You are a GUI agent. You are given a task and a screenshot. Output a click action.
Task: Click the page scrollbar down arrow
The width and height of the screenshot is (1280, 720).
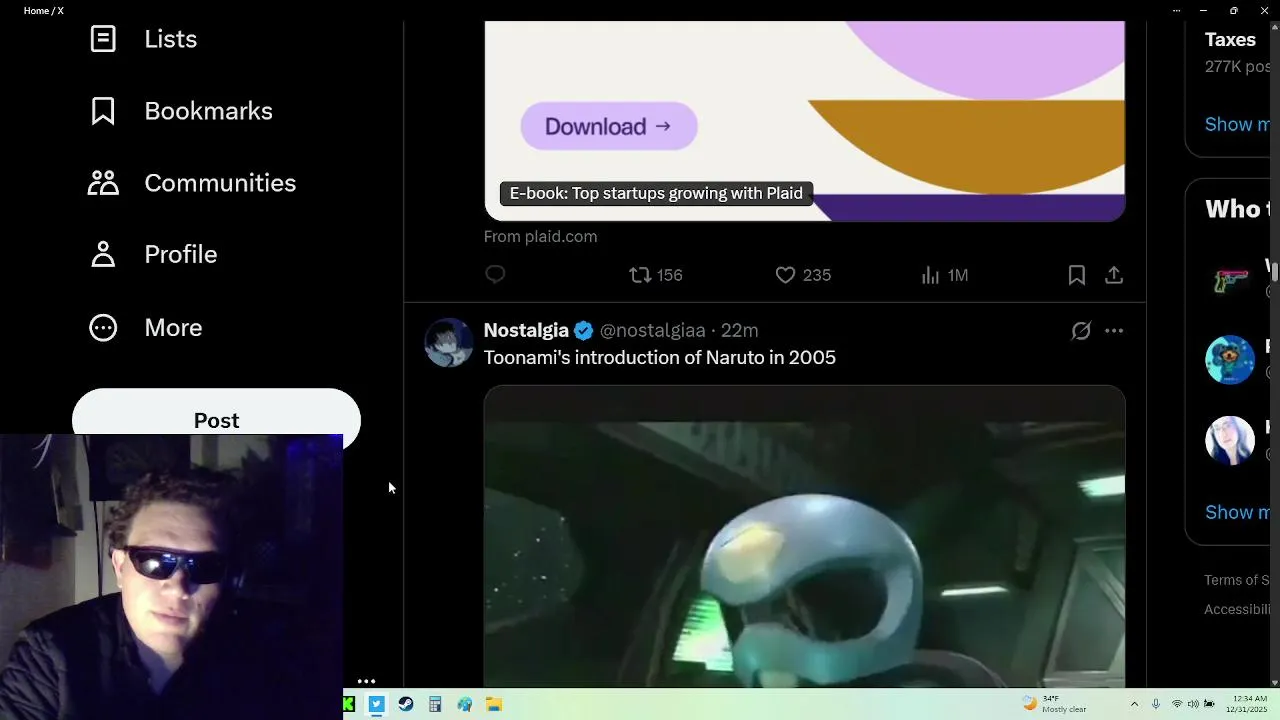point(1274,683)
